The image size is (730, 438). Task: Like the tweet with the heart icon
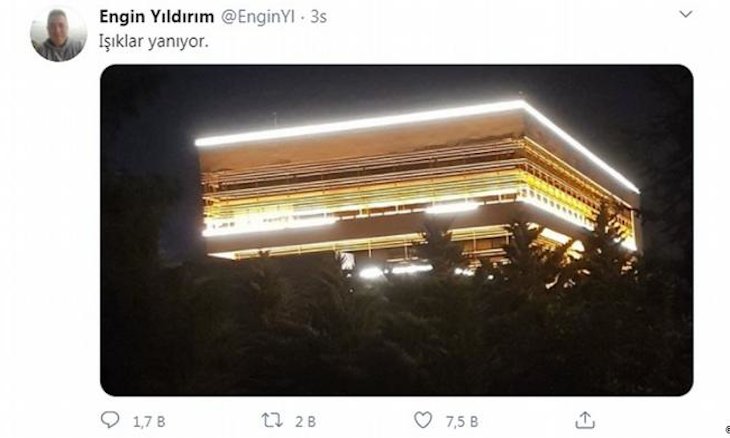[x=423, y=420]
